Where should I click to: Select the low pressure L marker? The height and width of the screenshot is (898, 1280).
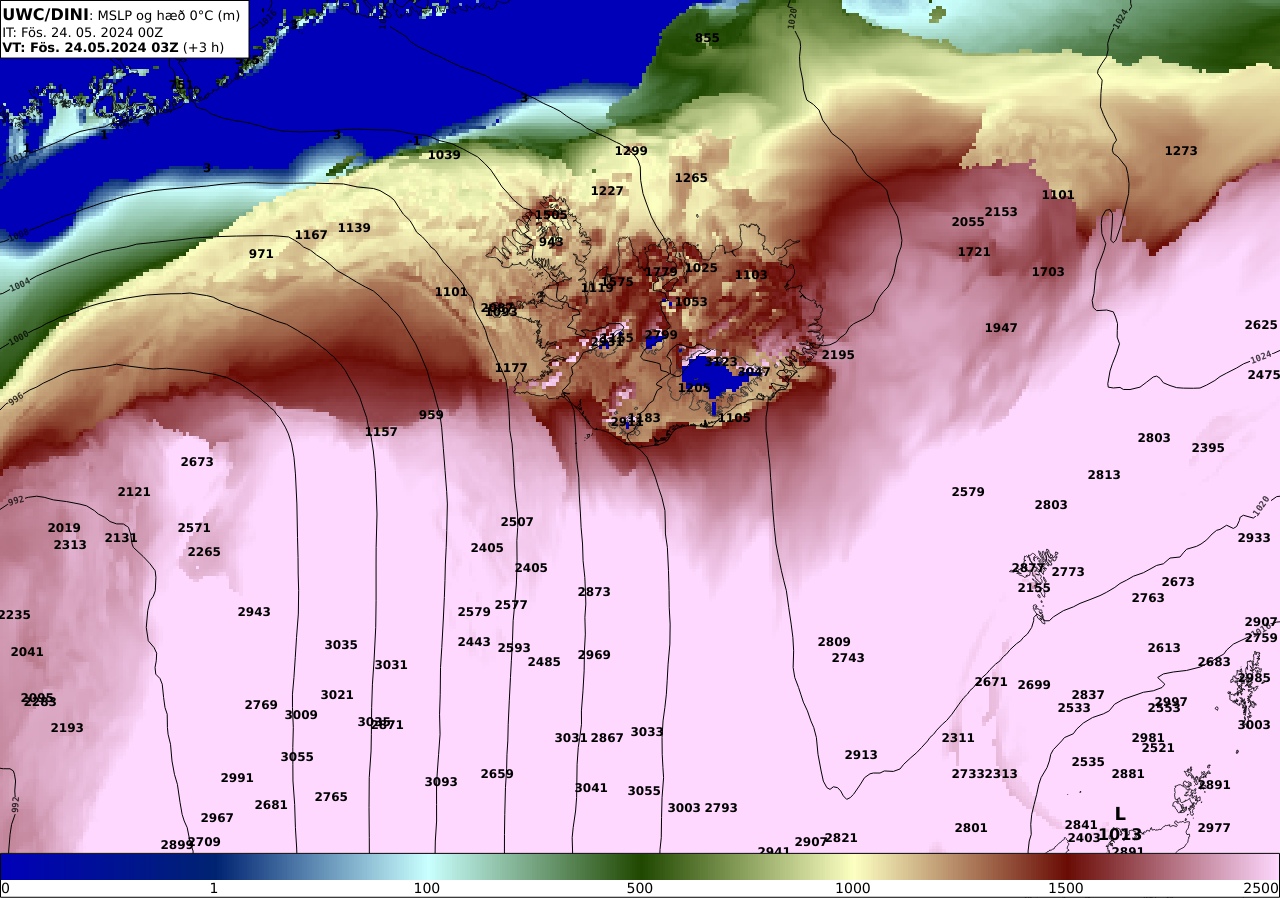[x=1120, y=815]
